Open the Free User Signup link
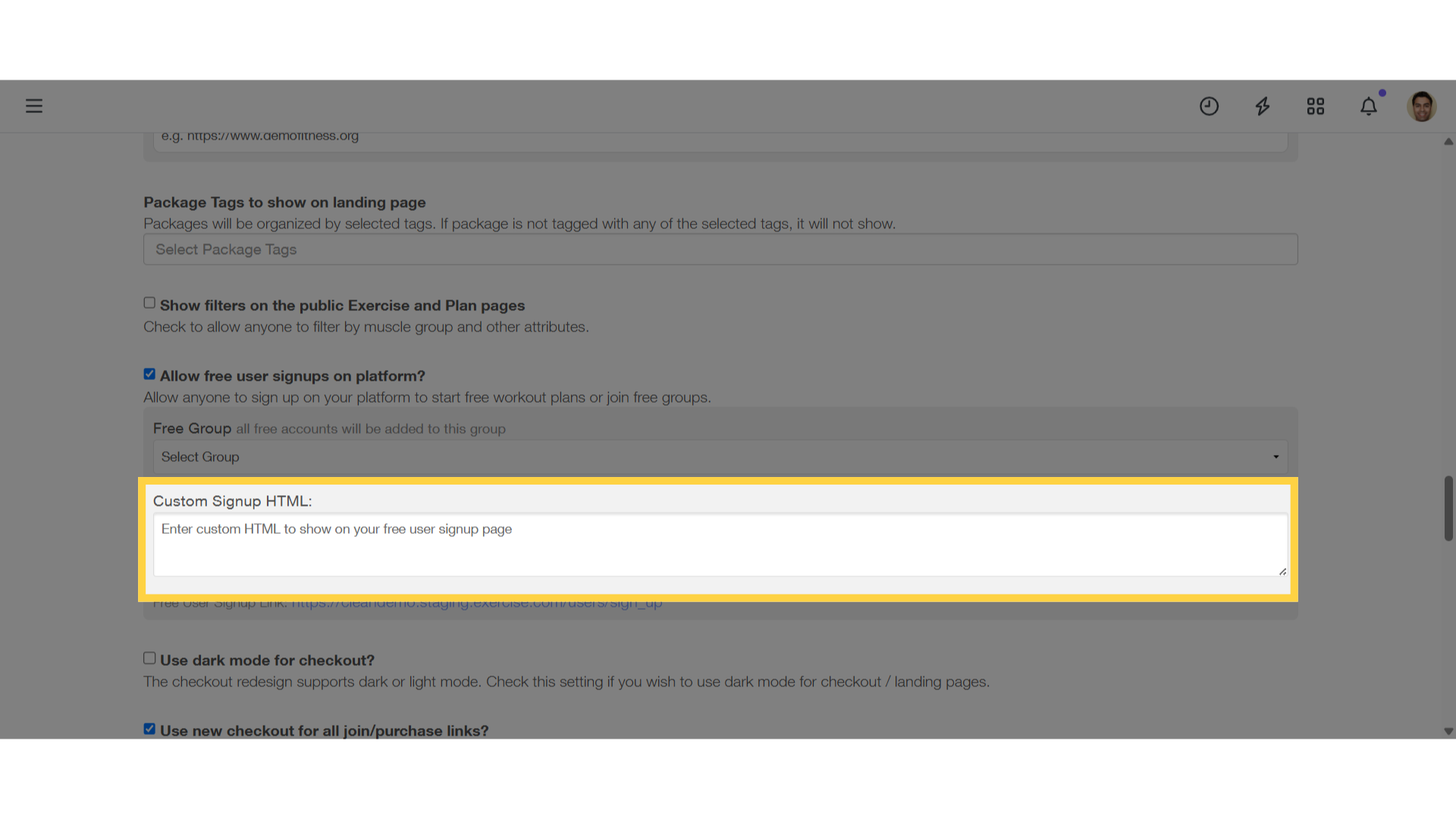1456x819 pixels. 476,604
